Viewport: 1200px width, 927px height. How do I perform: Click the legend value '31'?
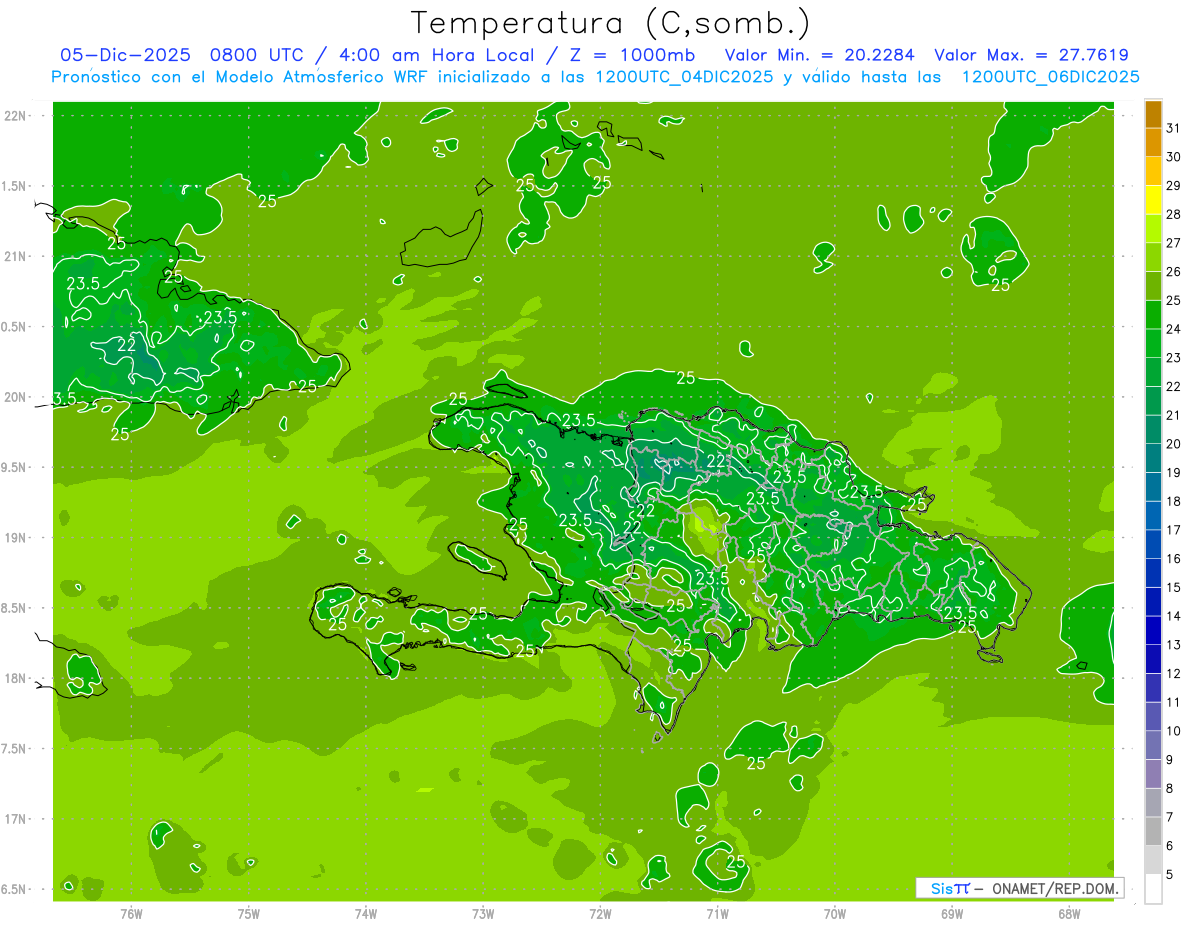click(x=1174, y=128)
